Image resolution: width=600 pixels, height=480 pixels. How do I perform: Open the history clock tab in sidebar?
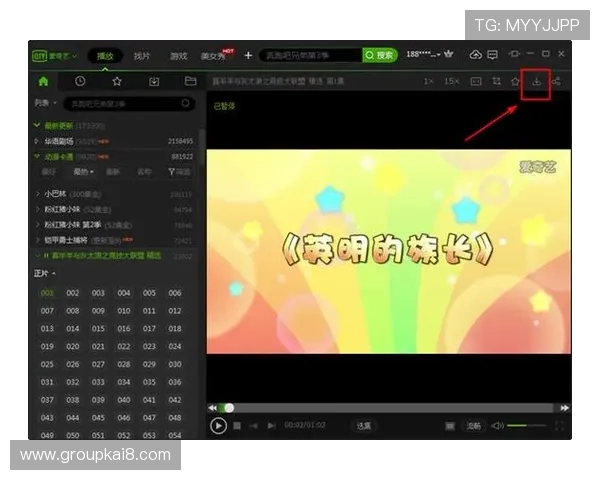coord(80,81)
